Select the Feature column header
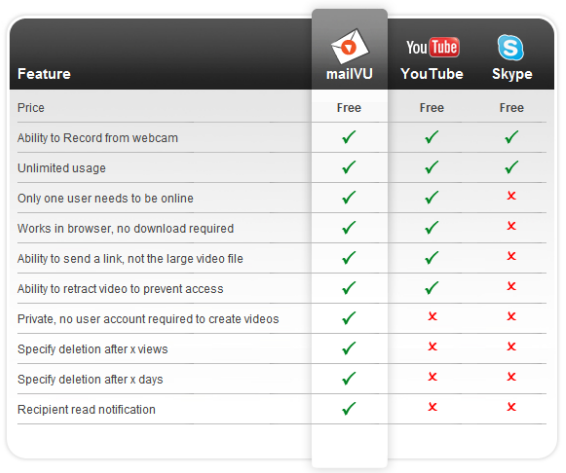 44,74
